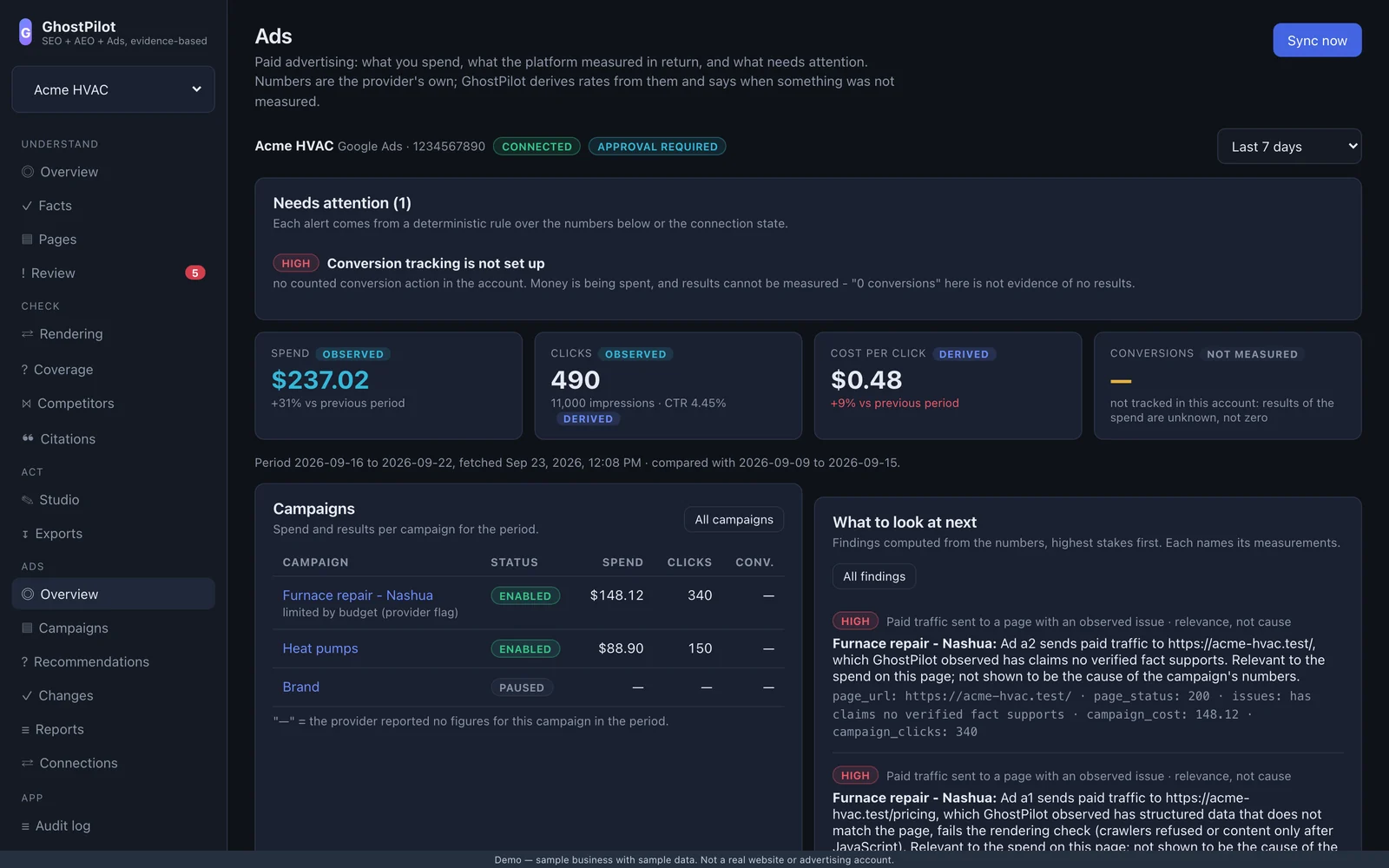1389x868 pixels.
Task: Click the Competitors icon
Action: click(x=26, y=404)
